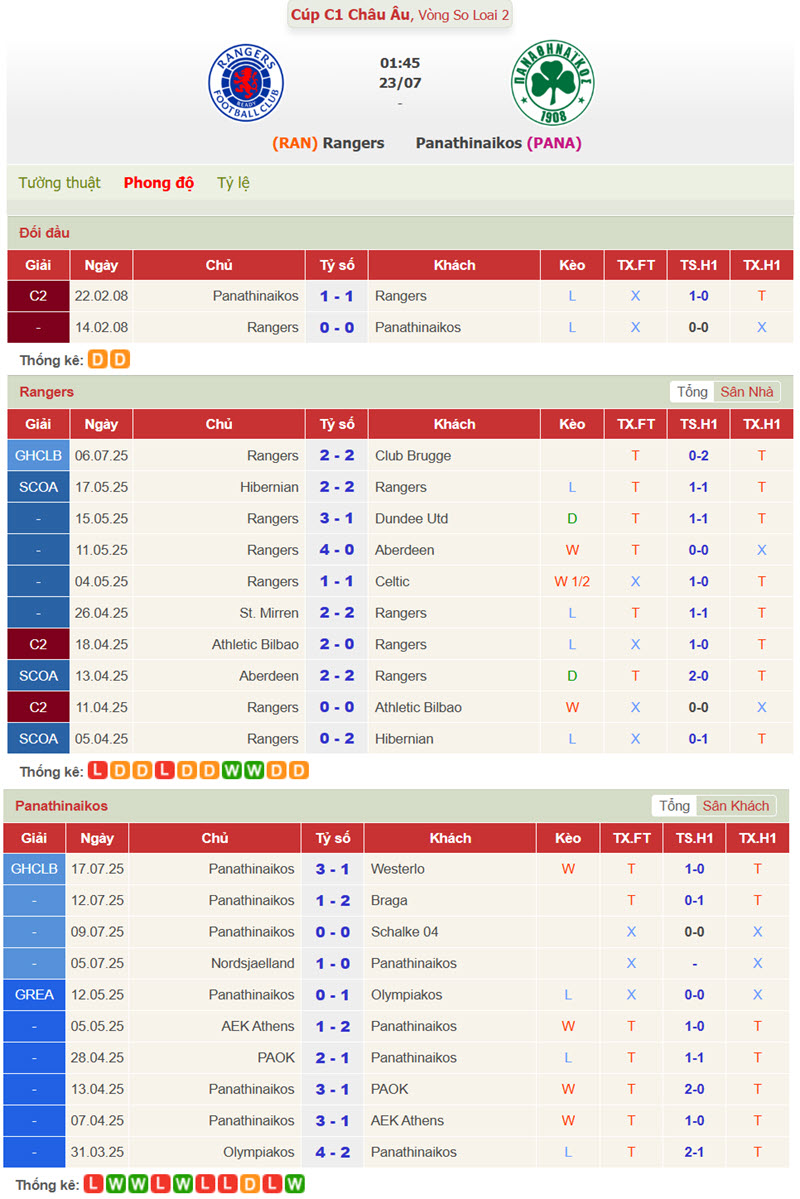Open Panathinaikos 3 - 1 Westerlo score
This screenshot has height=1199, width=800.
[333, 869]
